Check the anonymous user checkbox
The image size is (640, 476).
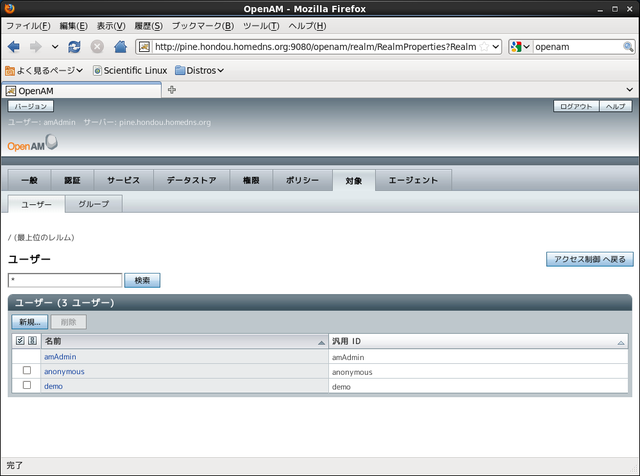pos(27,371)
